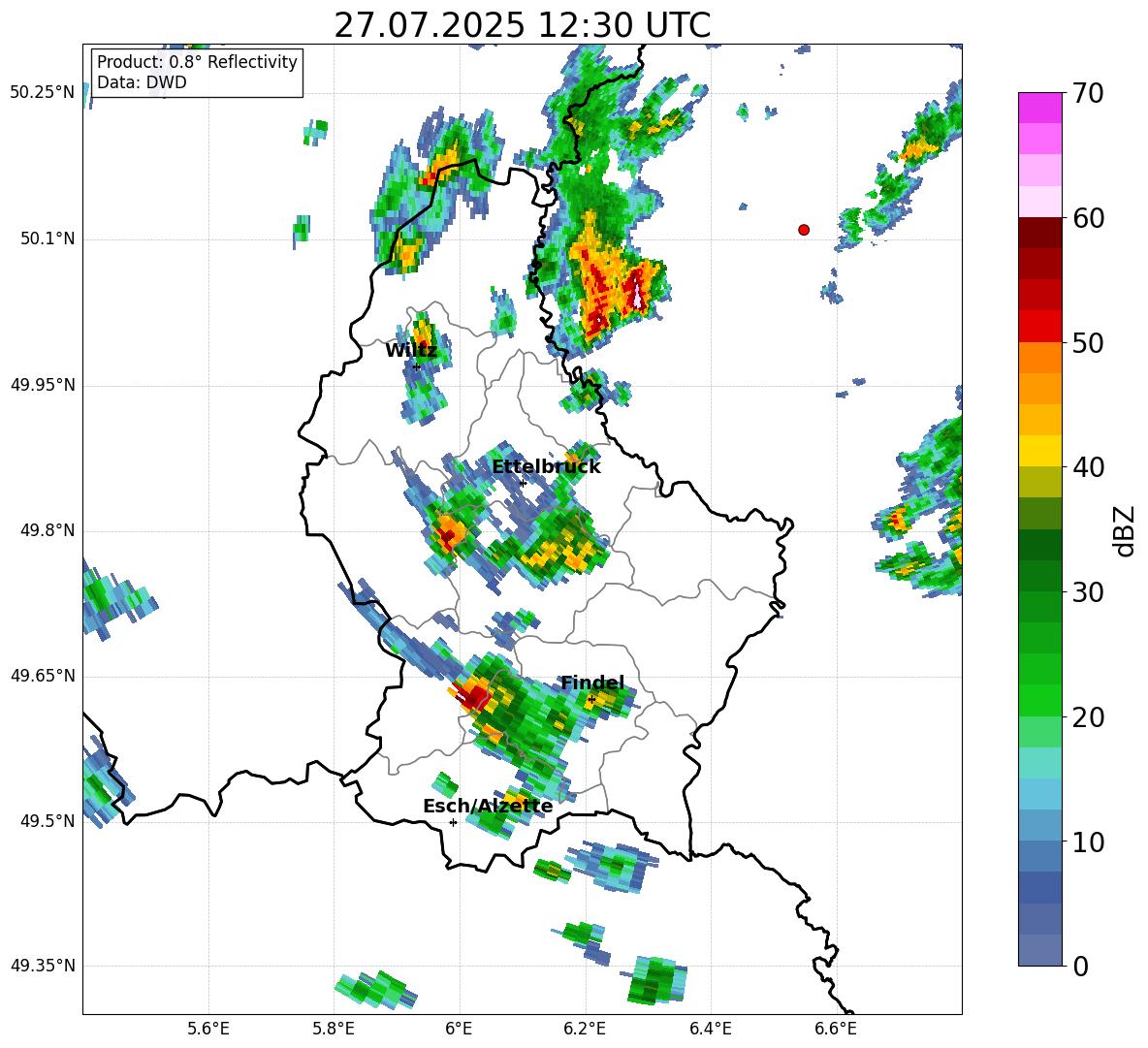Click the 6.2°E longitude label

coord(585,1029)
